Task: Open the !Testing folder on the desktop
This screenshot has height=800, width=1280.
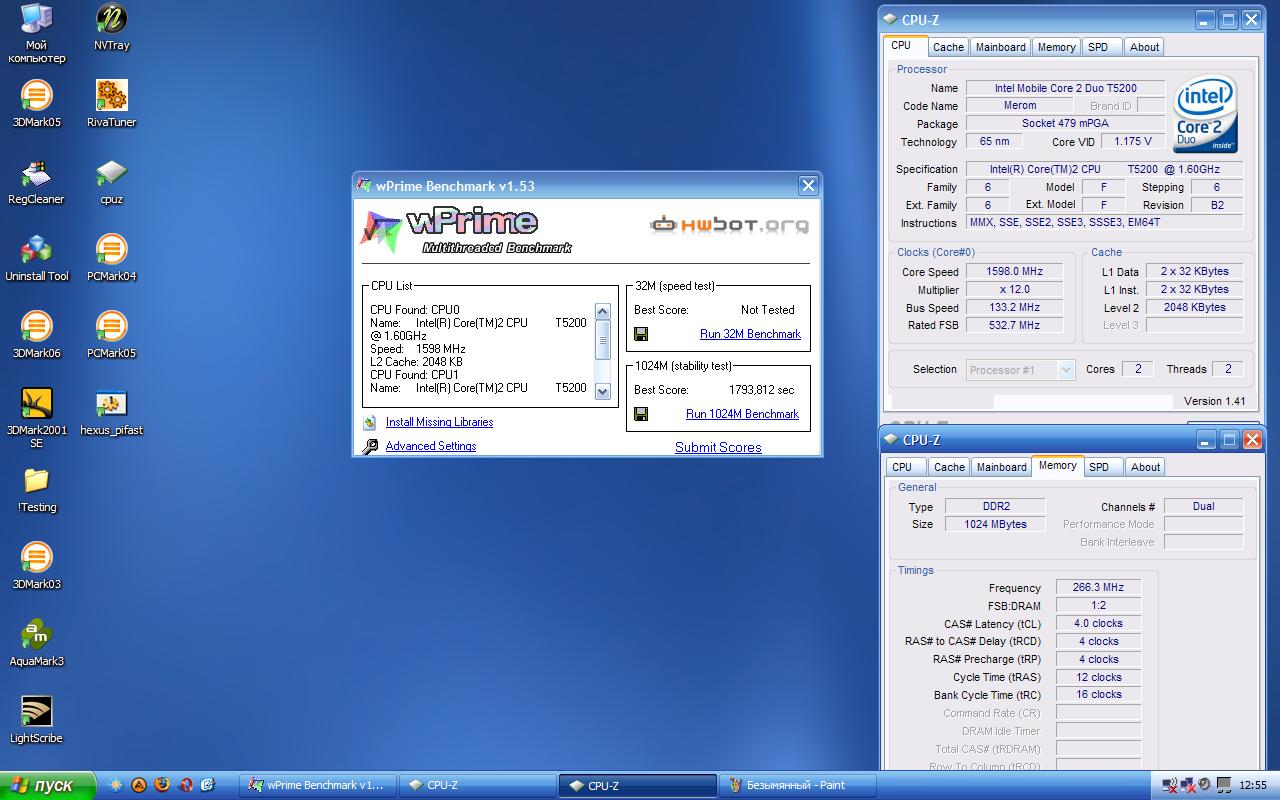Action: 36,489
